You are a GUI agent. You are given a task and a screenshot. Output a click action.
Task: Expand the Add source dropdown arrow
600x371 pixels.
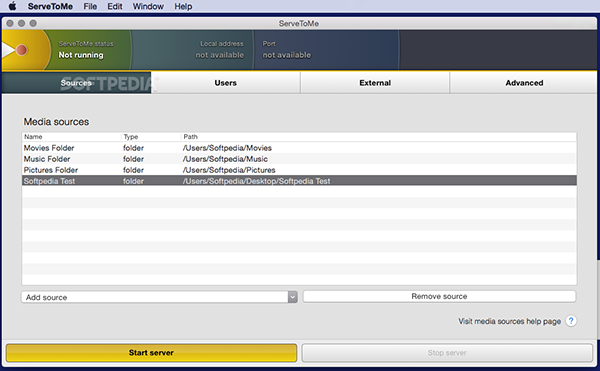coord(293,297)
